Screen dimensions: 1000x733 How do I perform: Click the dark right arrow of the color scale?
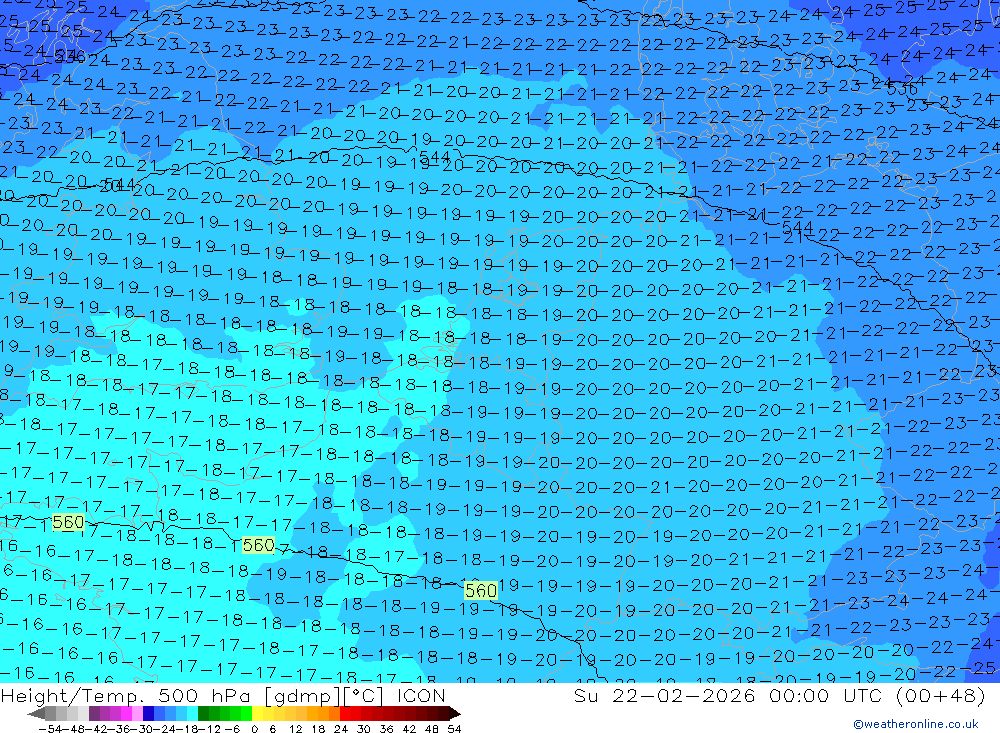point(455,713)
